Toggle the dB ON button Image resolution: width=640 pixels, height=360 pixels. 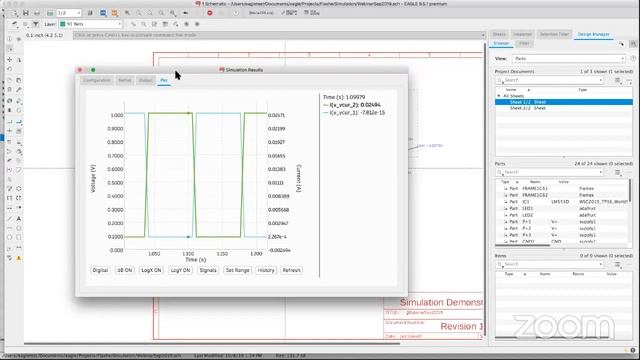point(124,270)
